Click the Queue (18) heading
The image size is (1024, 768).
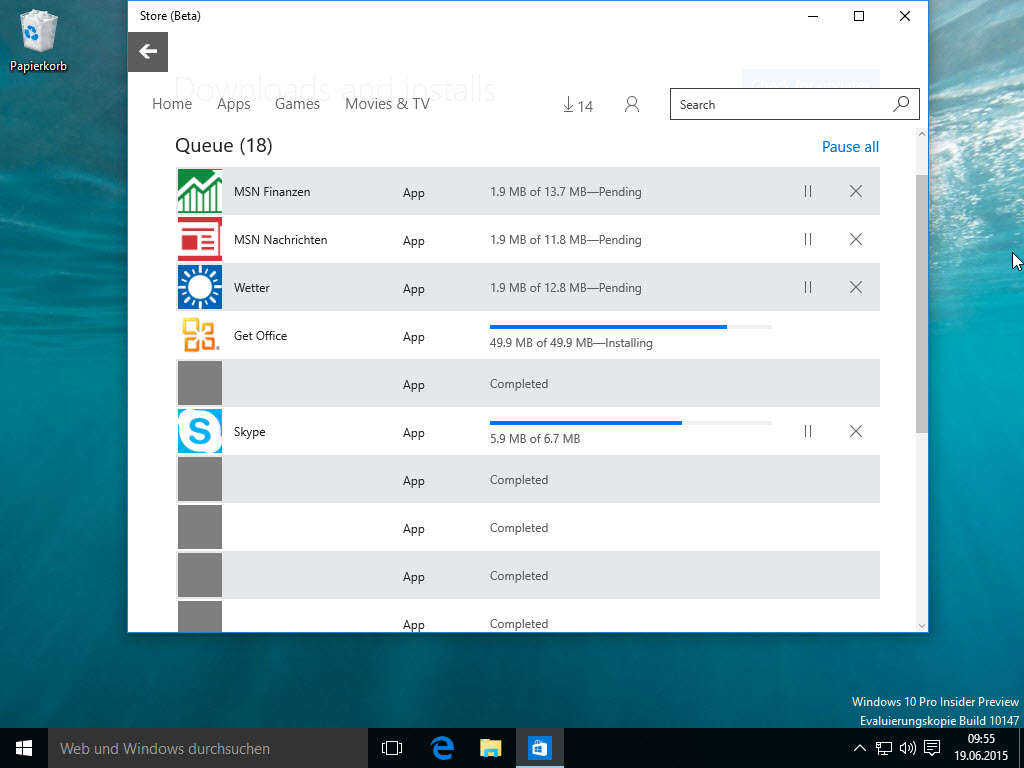pos(223,145)
